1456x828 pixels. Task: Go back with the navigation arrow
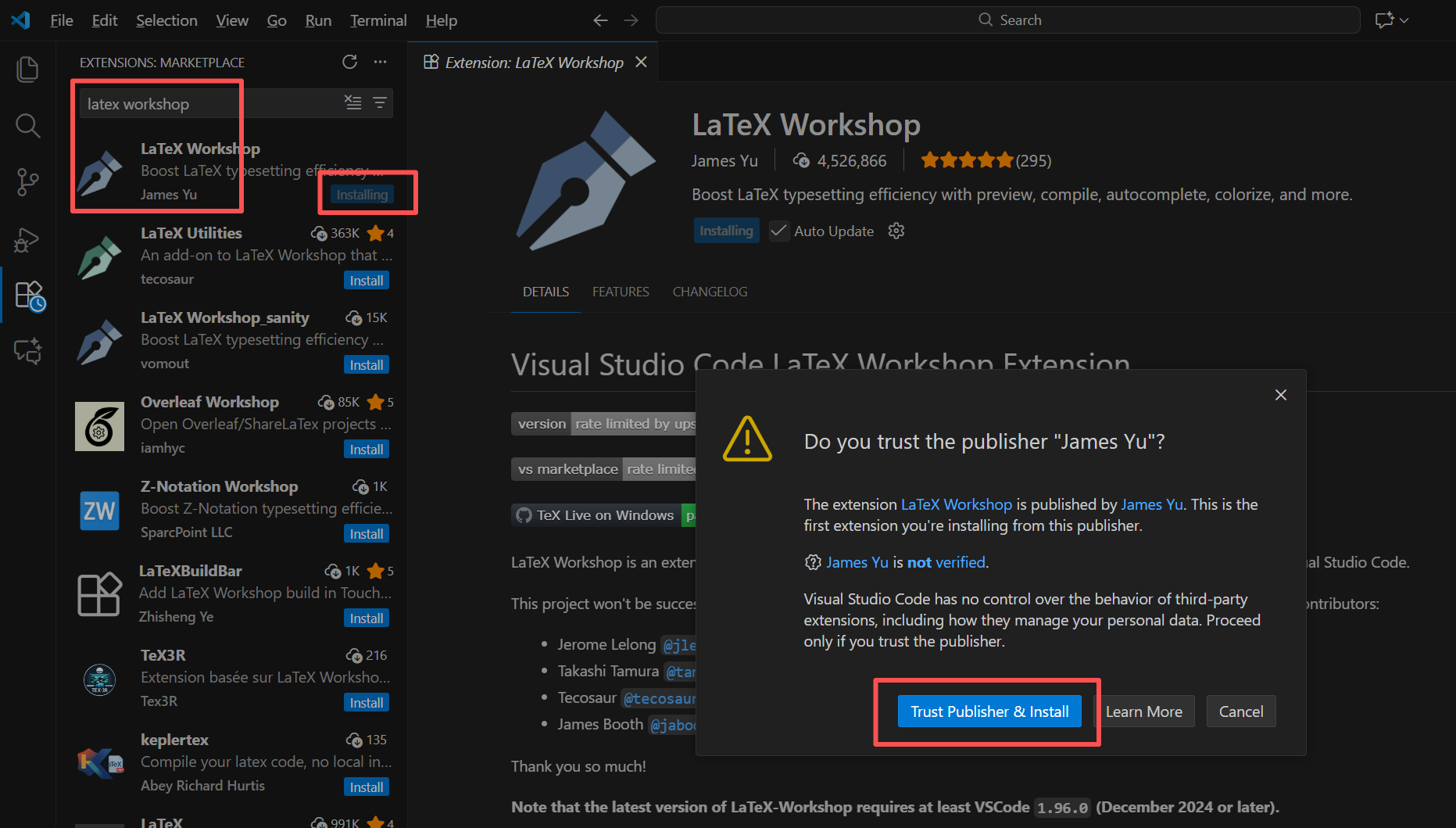tap(600, 20)
